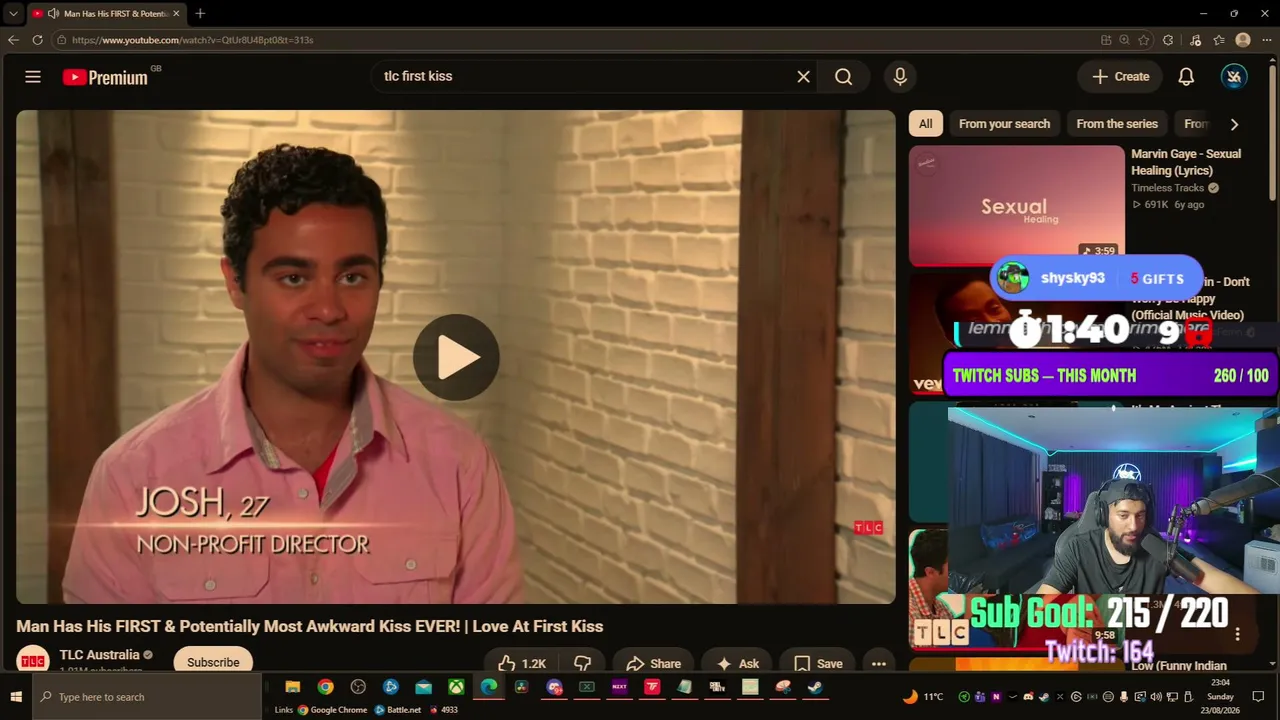Switch to the 'Man Has His FIRST' browser tab
The image size is (1280, 720).
tap(105, 14)
